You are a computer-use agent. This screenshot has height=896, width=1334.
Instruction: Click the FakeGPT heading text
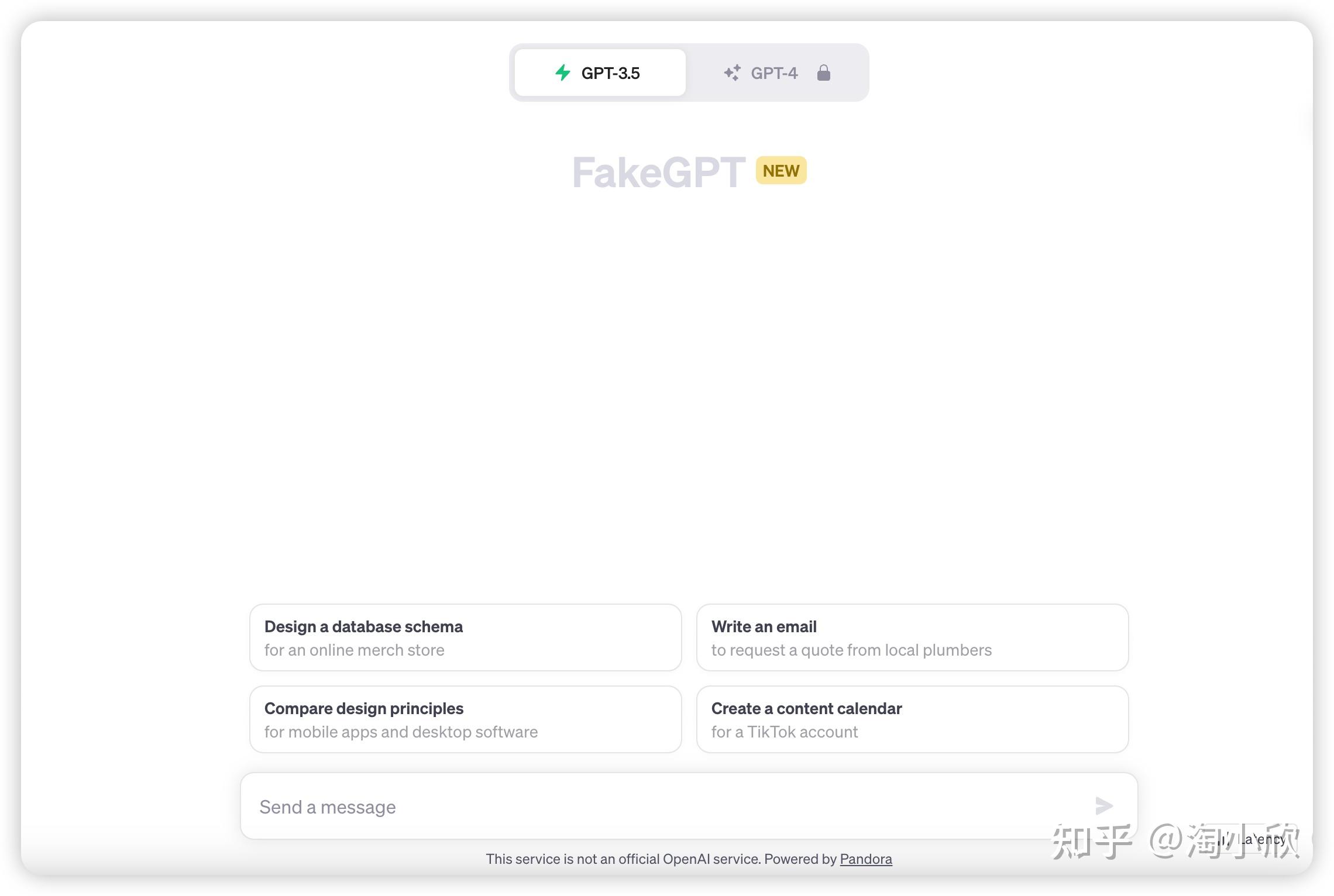(659, 173)
